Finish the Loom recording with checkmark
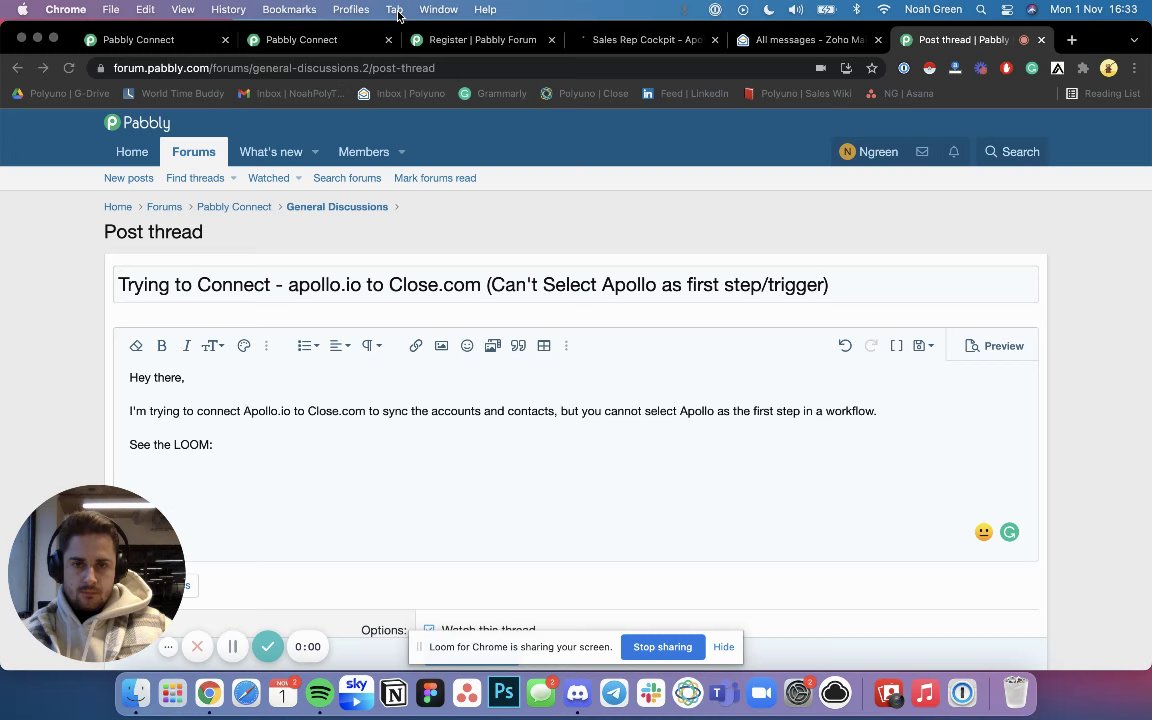1152x720 pixels. pos(268,647)
